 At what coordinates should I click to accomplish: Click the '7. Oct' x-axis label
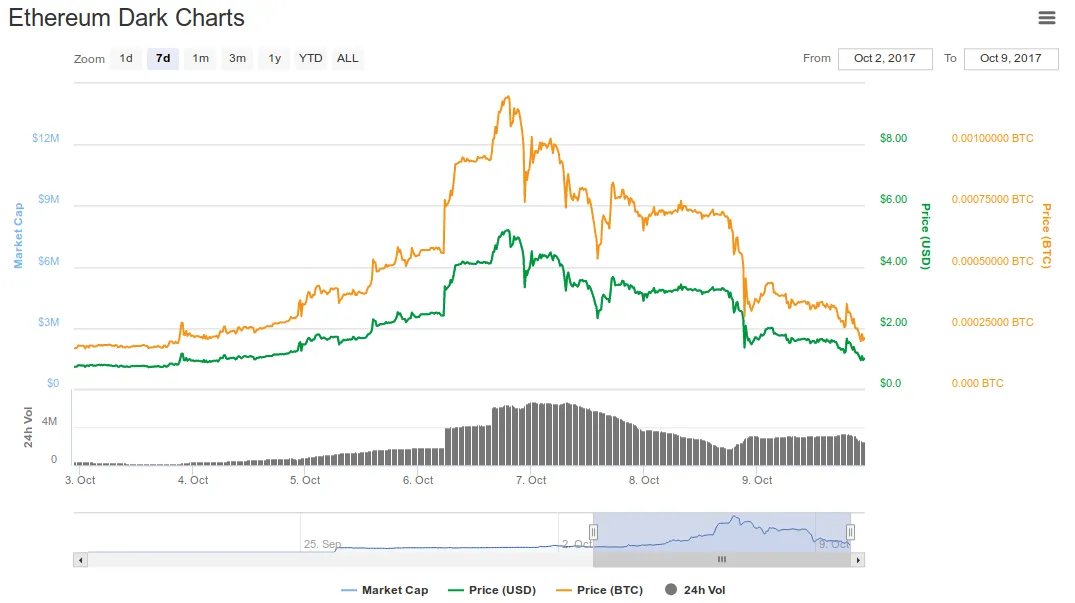point(531,480)
